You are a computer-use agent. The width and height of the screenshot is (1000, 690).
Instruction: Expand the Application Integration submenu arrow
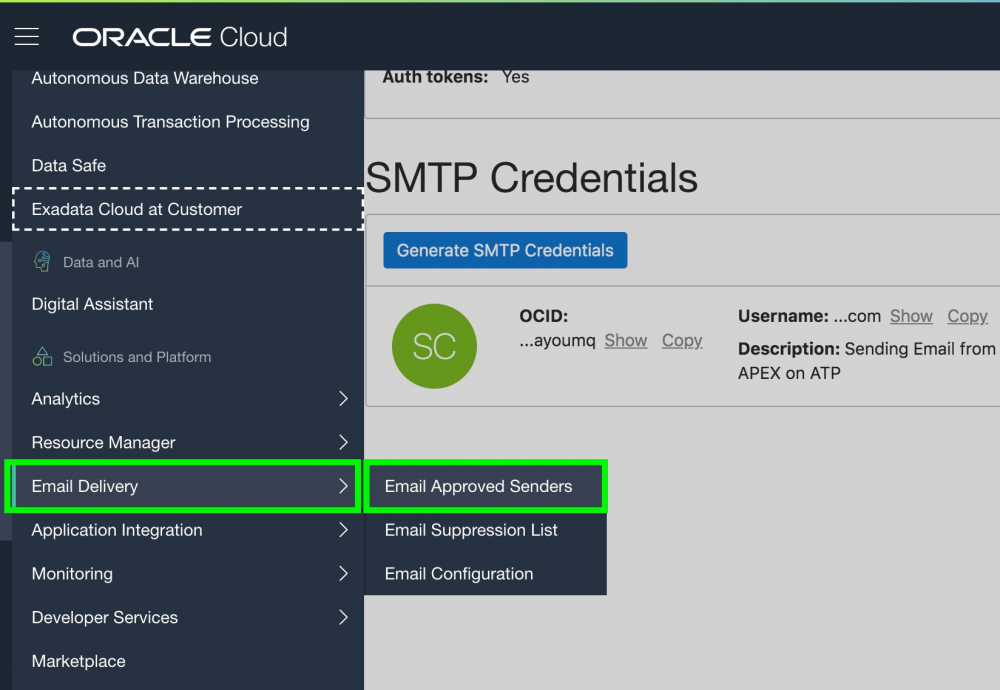(343, 530)
